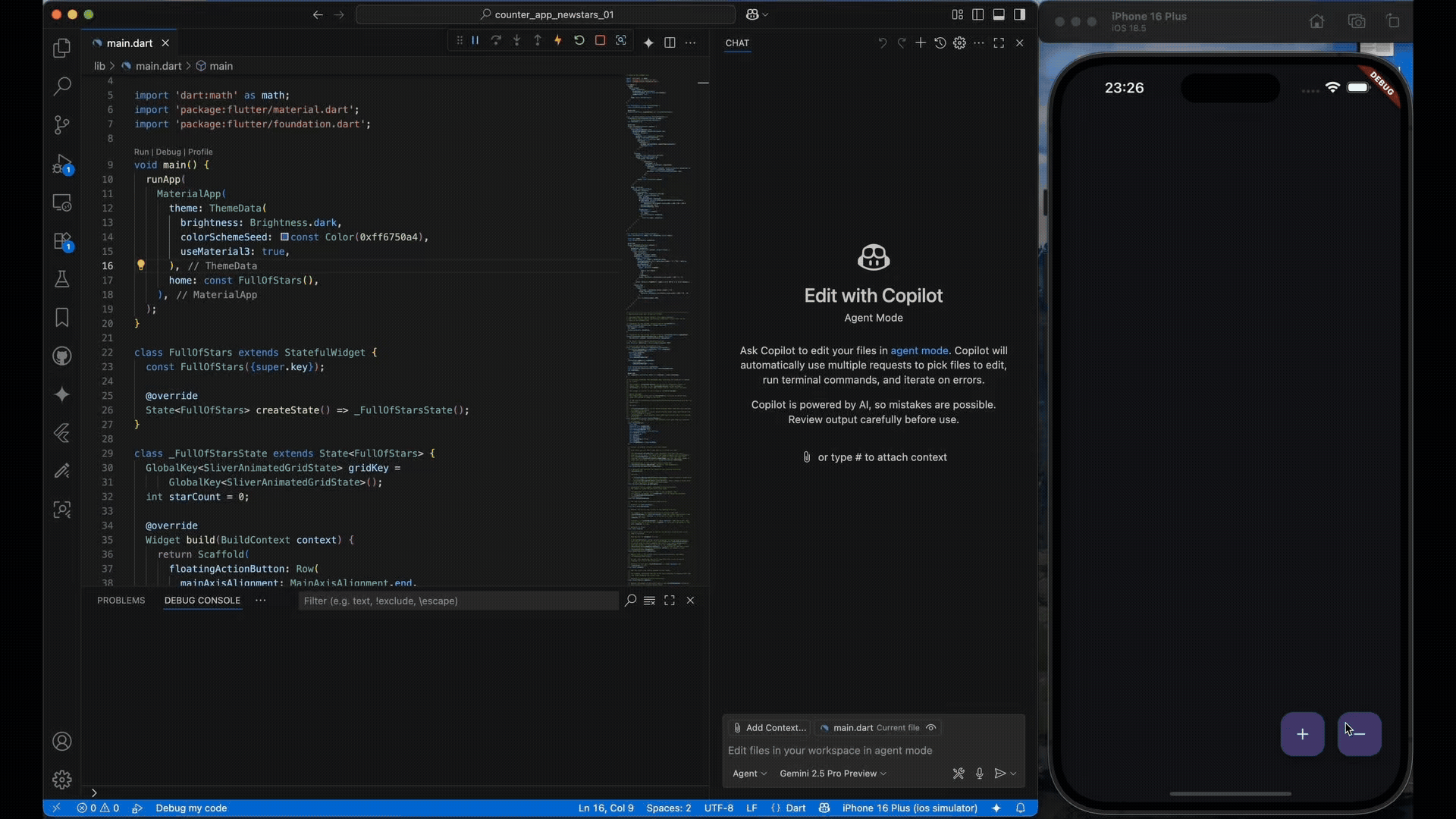Click the Add Context button

click(x=770, y=727)
